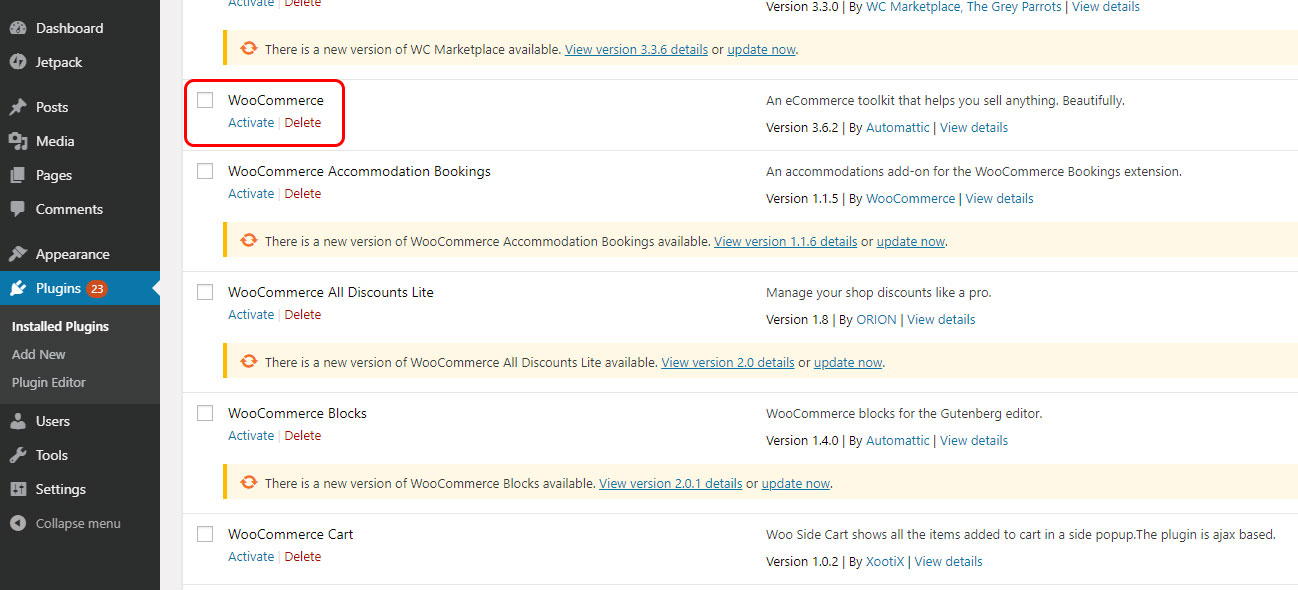The width and height of the screenshot is (1298, 590).
Task: Open ORION author link
Action: tap(877, 320)
